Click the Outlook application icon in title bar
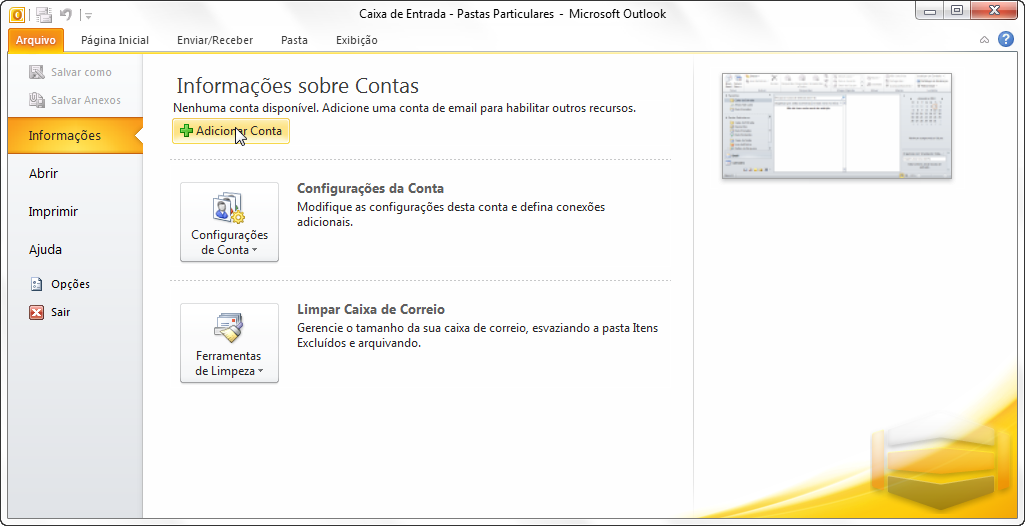This screenshot has width=1025, height=526. click(17, 14)
